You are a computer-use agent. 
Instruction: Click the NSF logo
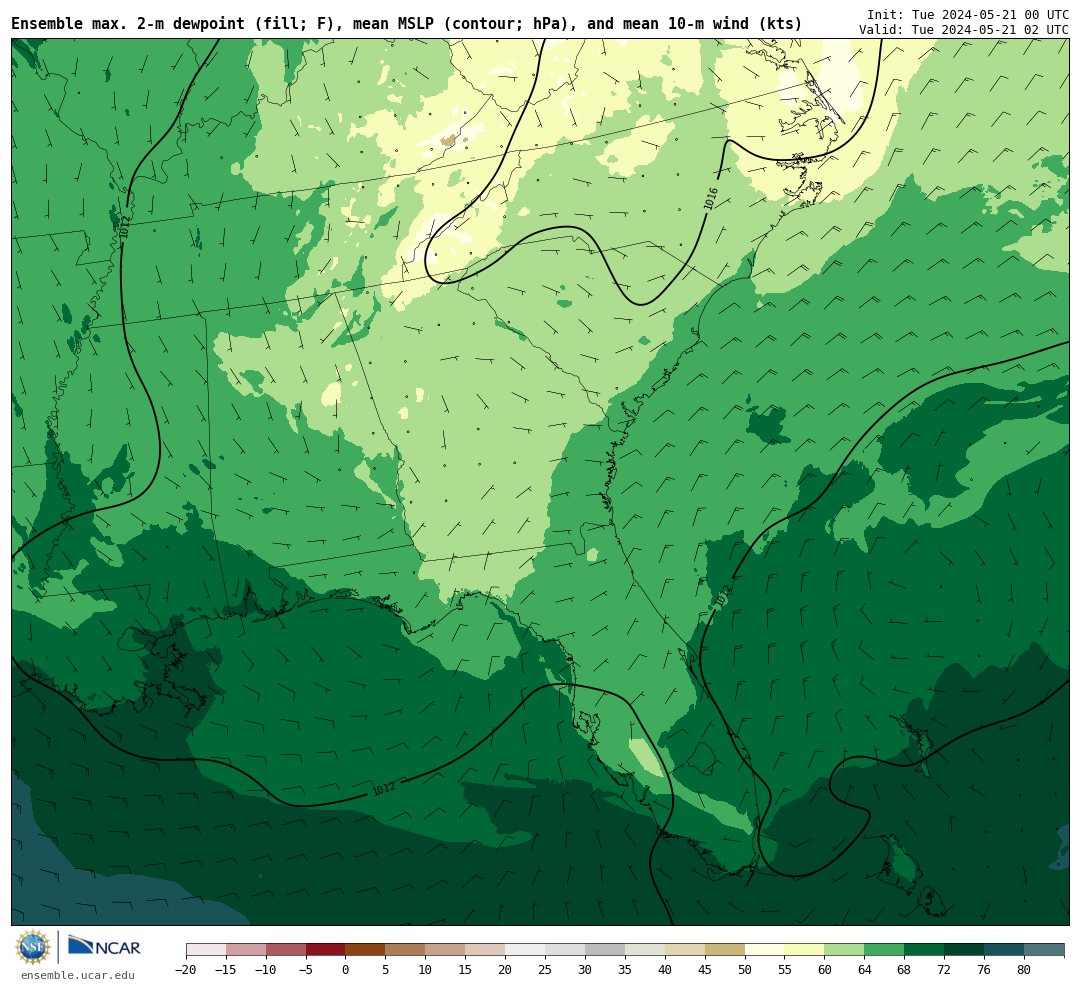(33, 947)
